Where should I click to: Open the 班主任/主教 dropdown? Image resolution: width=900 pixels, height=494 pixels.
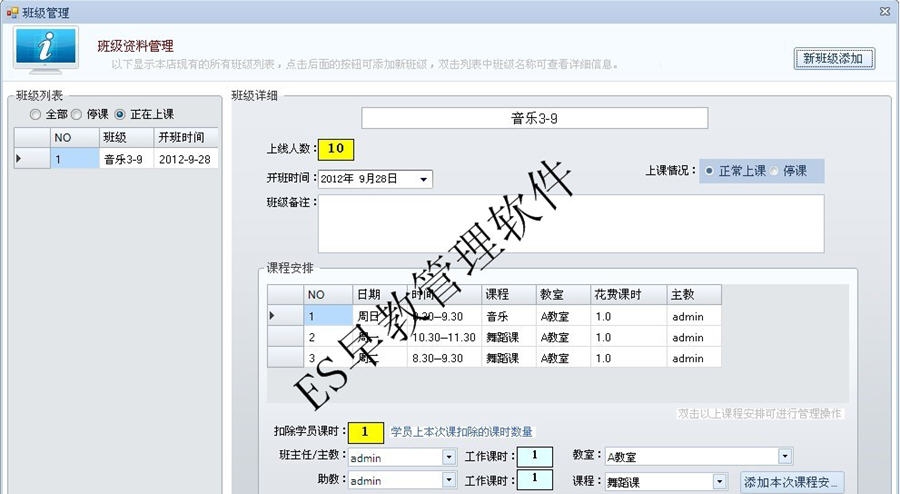(x=449, y=457)
